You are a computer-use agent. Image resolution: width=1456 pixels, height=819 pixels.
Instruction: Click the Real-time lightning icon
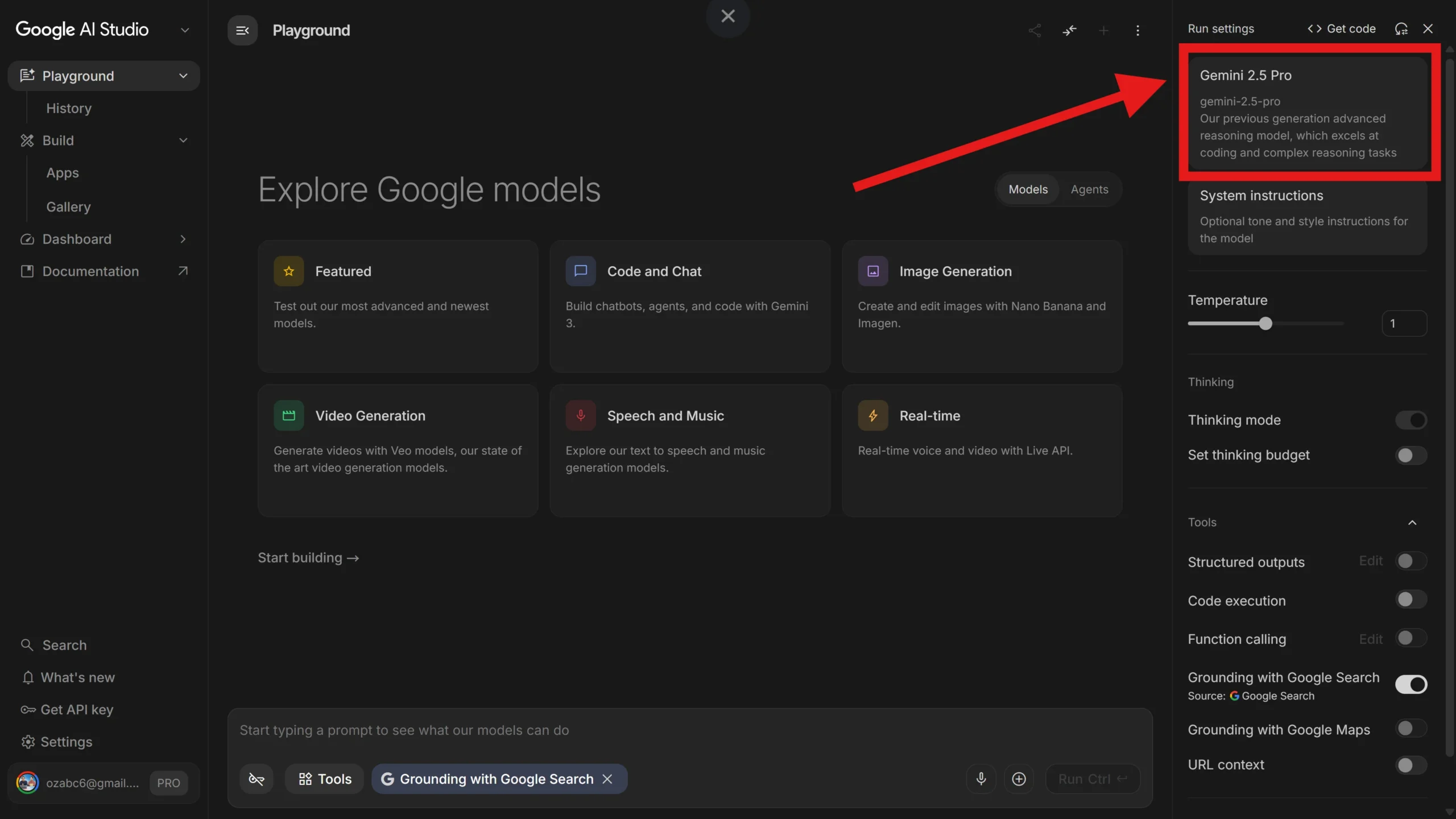[873, 416]
